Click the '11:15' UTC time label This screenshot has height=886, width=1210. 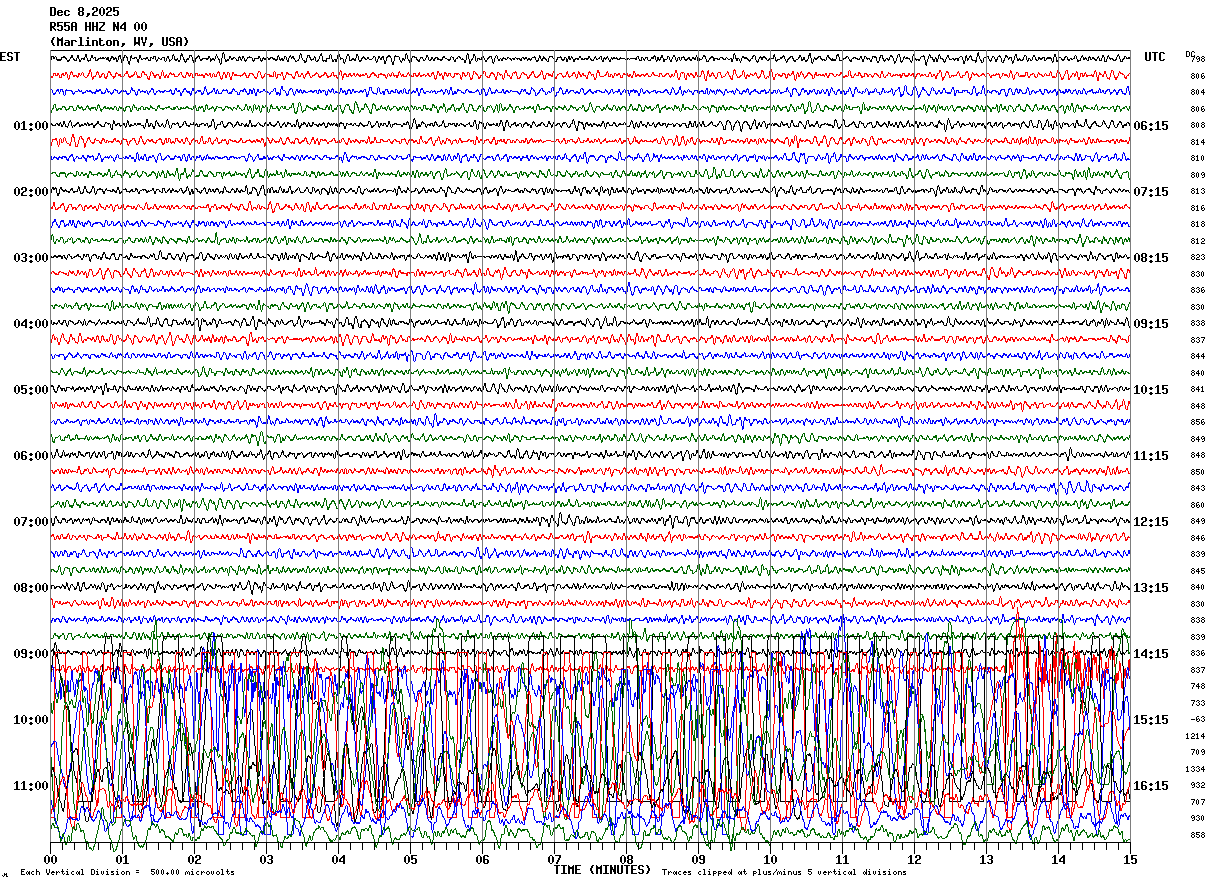[1150, 456]
